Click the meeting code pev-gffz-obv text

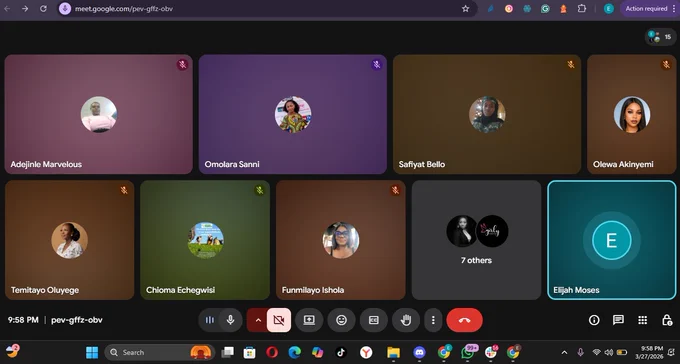[x=77, y=320]
